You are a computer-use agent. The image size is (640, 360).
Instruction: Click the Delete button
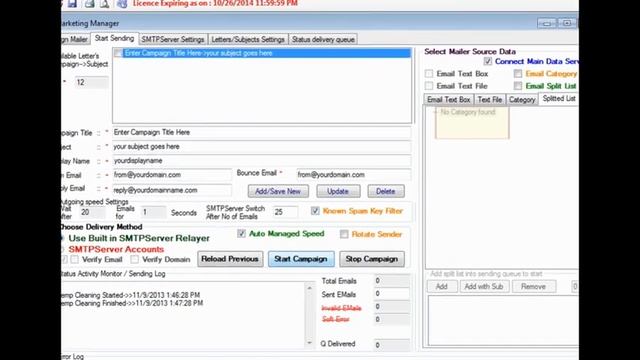386,191
